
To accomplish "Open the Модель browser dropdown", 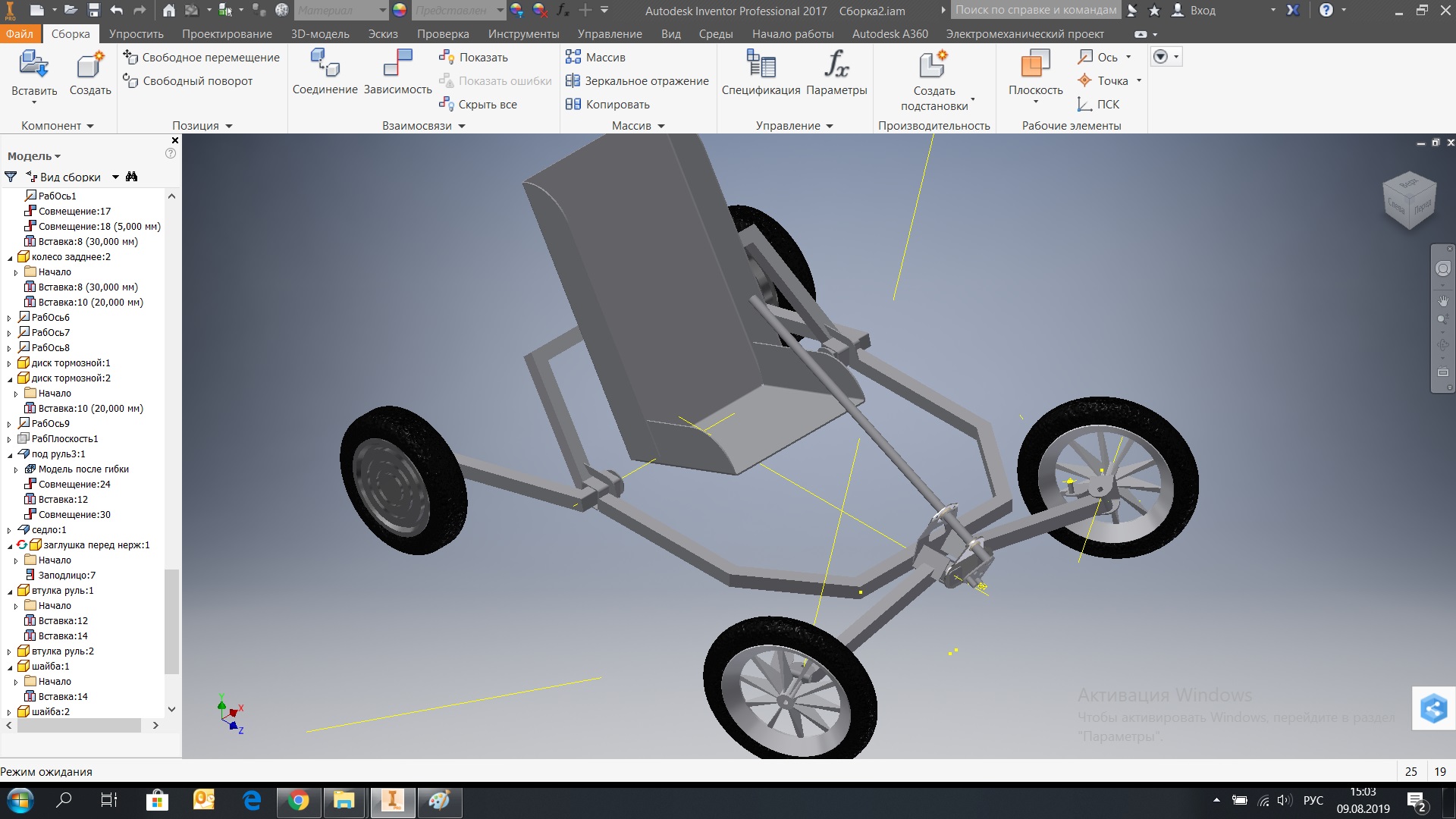I will 34,156.
